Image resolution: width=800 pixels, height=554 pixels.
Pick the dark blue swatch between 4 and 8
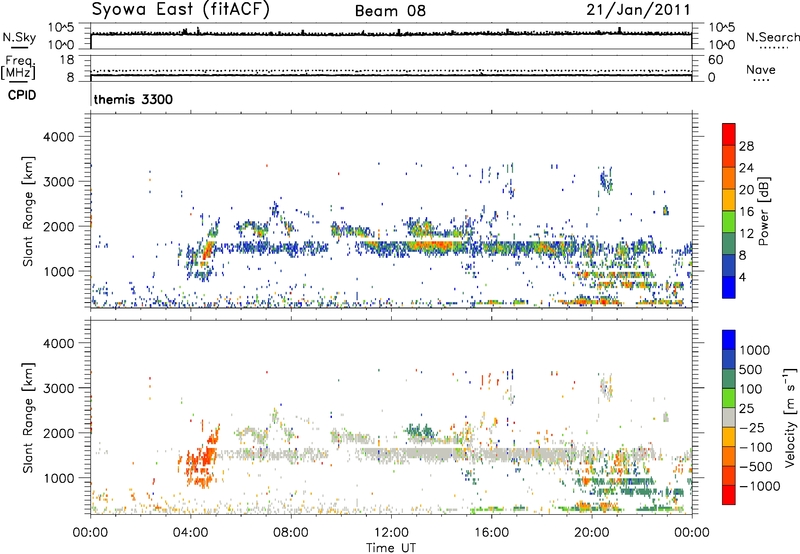[729, 266]
